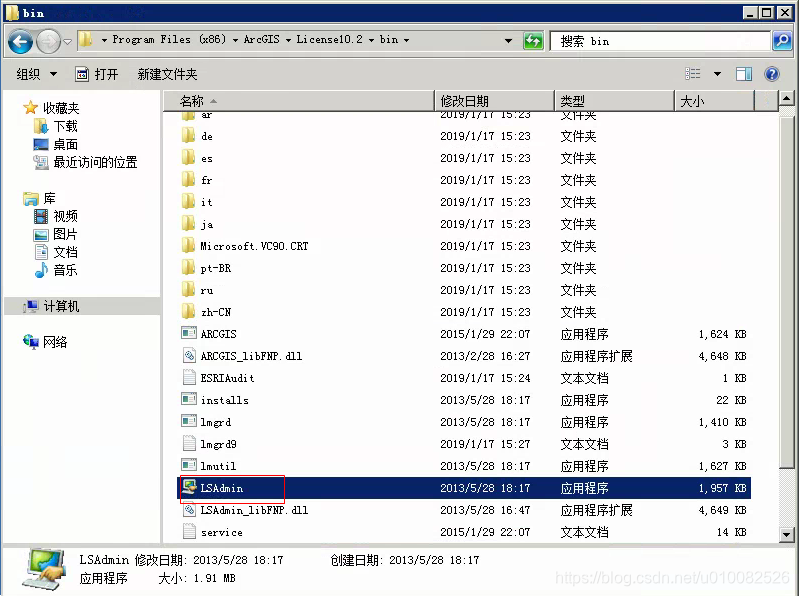Open the 文档 library
The width and height of the screenshot is (799, 596).
click(x=55, y=252)
